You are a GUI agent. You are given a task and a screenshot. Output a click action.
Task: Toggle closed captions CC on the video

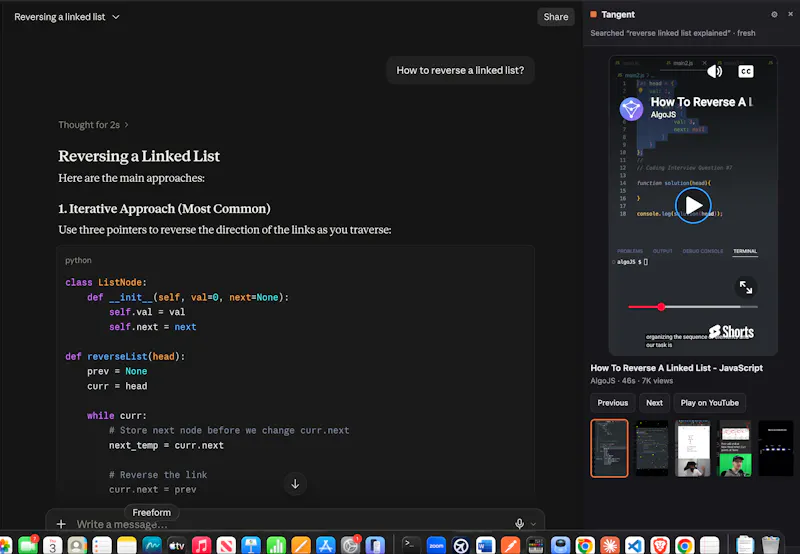(745, 71)
